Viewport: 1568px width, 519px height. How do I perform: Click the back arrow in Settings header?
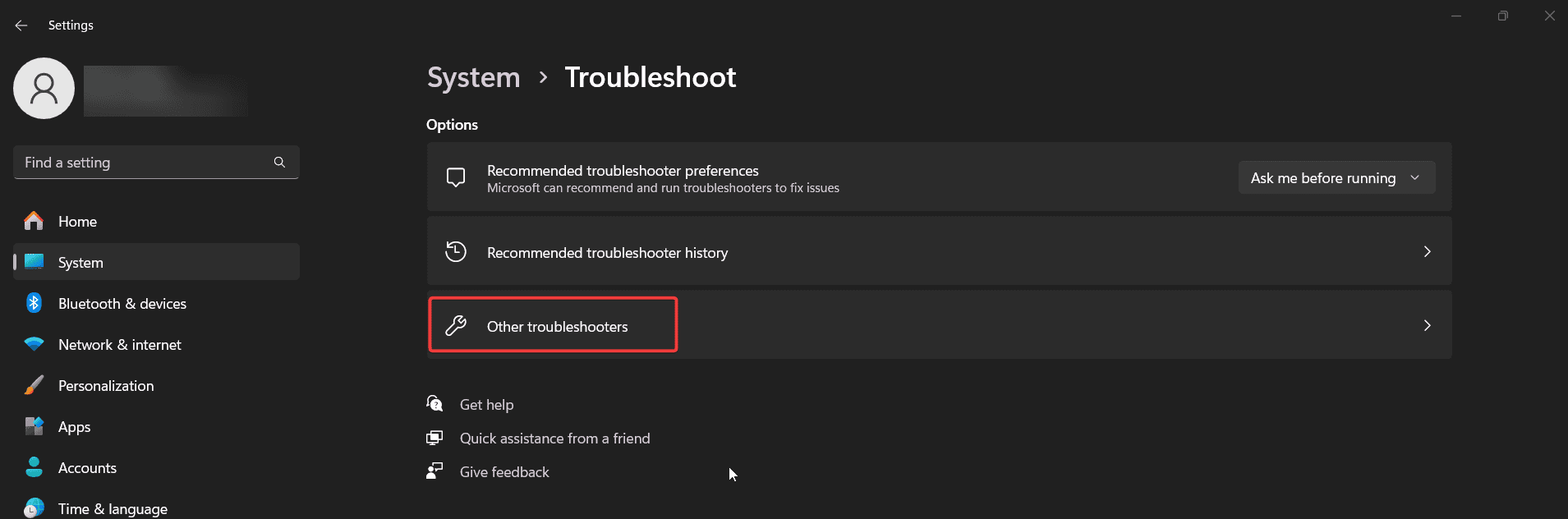point(21,25)
